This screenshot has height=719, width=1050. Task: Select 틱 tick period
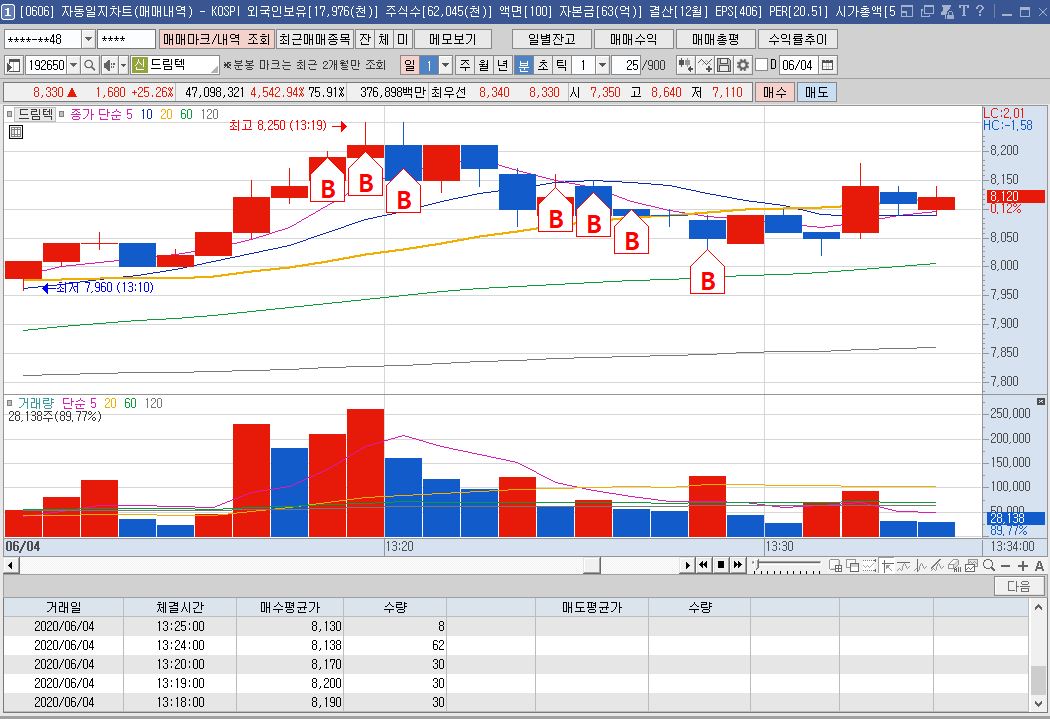tap(562, 65)
